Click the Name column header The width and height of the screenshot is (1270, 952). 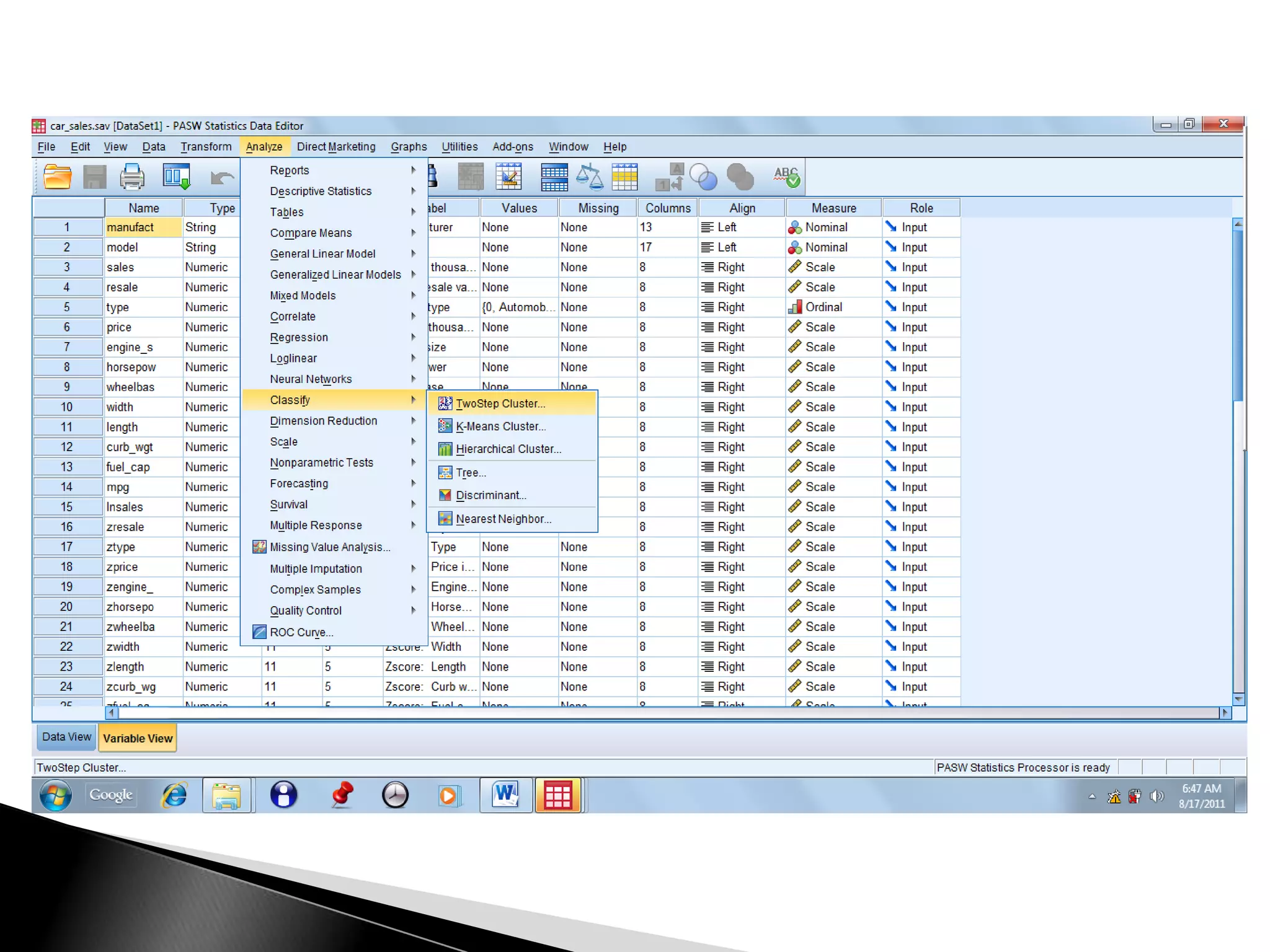[x=144, y=208]
